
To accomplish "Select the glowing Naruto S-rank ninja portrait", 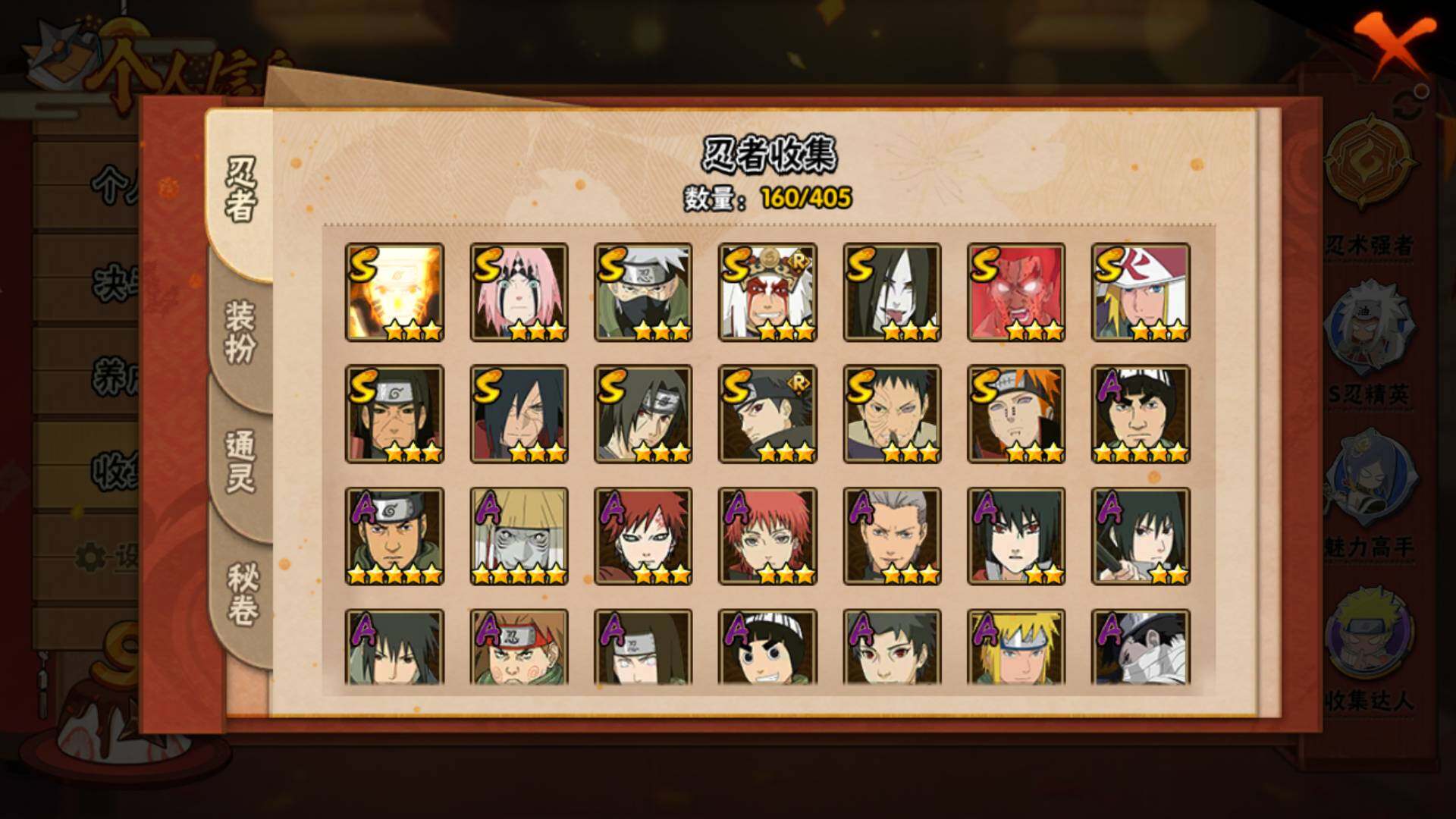I will coord(394,292).
